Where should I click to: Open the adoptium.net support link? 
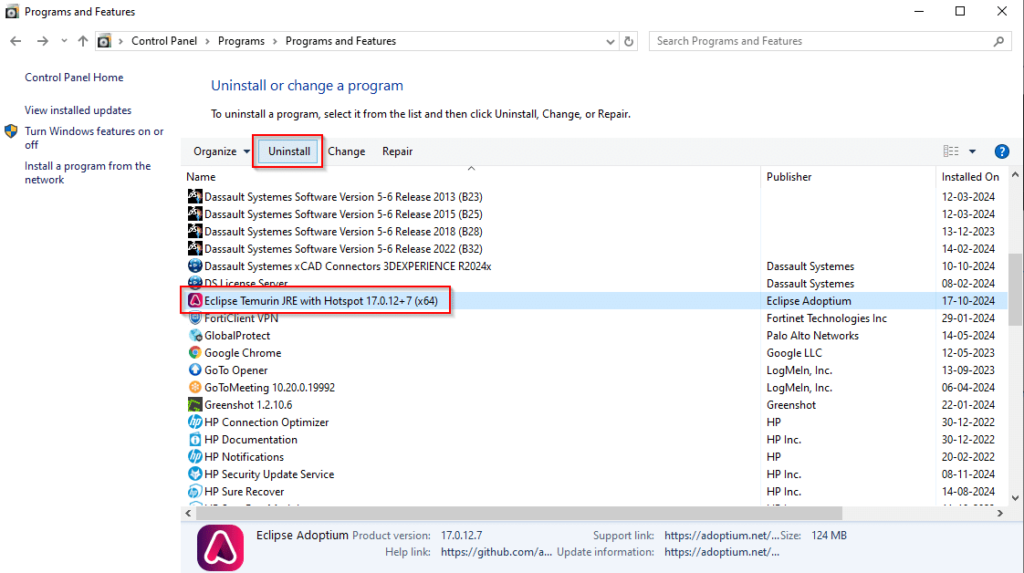click(x=722, y=535)
